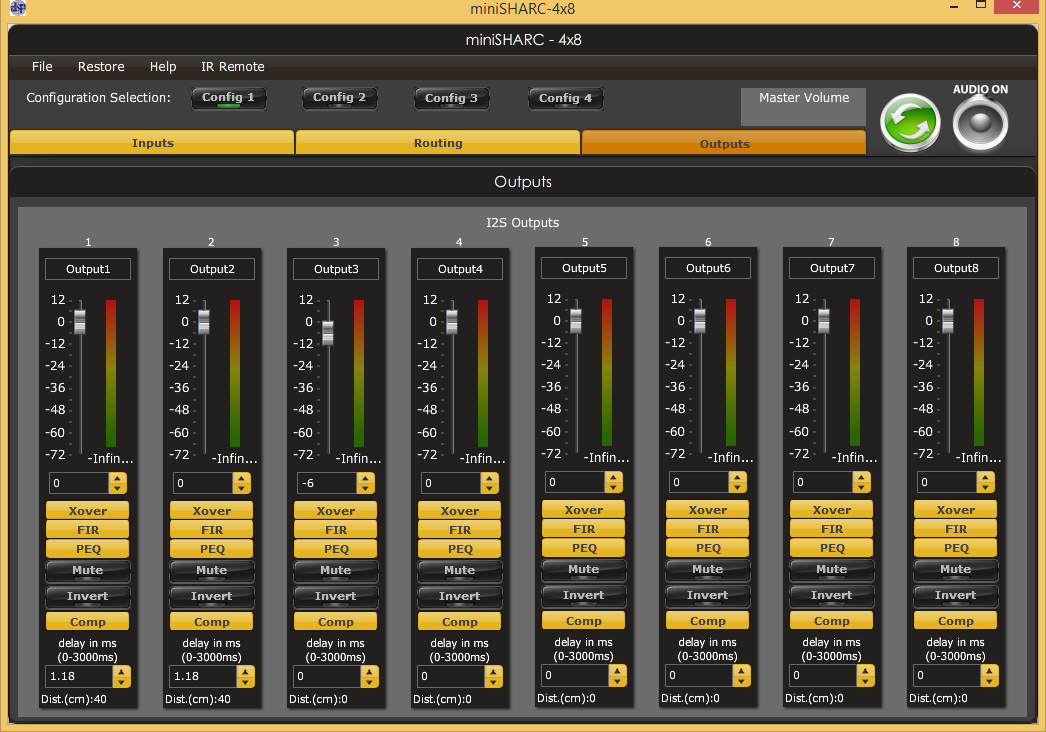The image size is (1046, 732).
Task: Click the Output3 gain field showing -6
Action: pyautogui.click(x=328, y=483)
